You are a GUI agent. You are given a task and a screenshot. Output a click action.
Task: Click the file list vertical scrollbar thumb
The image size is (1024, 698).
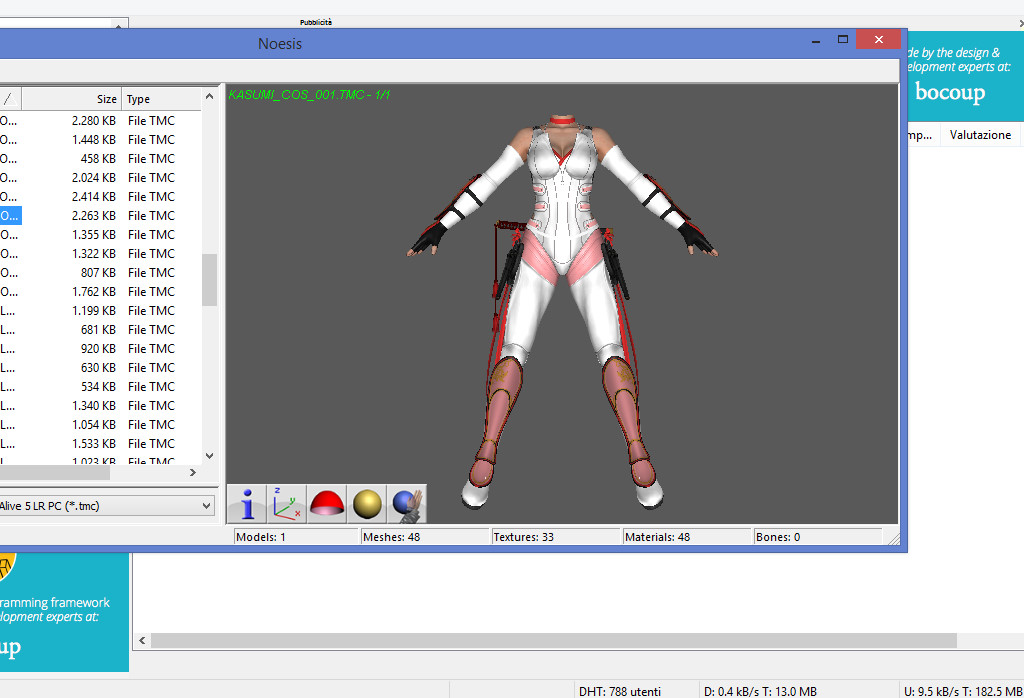coord(209,279)
